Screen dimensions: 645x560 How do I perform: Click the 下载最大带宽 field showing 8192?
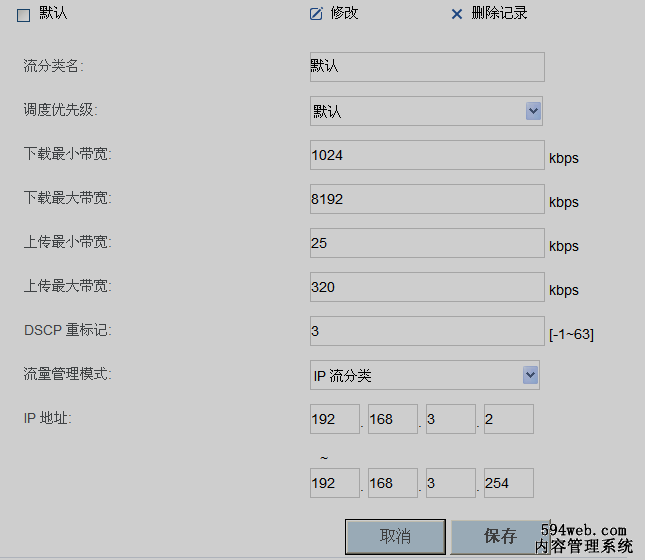click(427, 199)
